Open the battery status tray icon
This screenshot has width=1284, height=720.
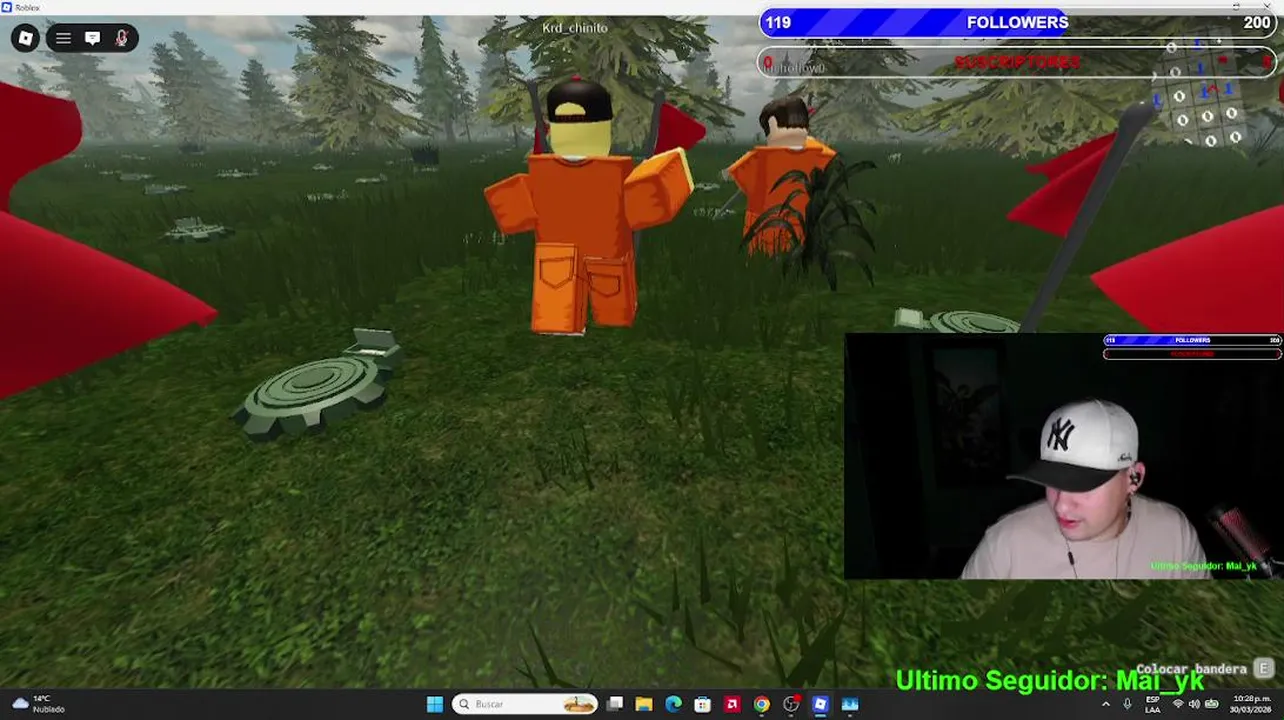coord(1212,704)
